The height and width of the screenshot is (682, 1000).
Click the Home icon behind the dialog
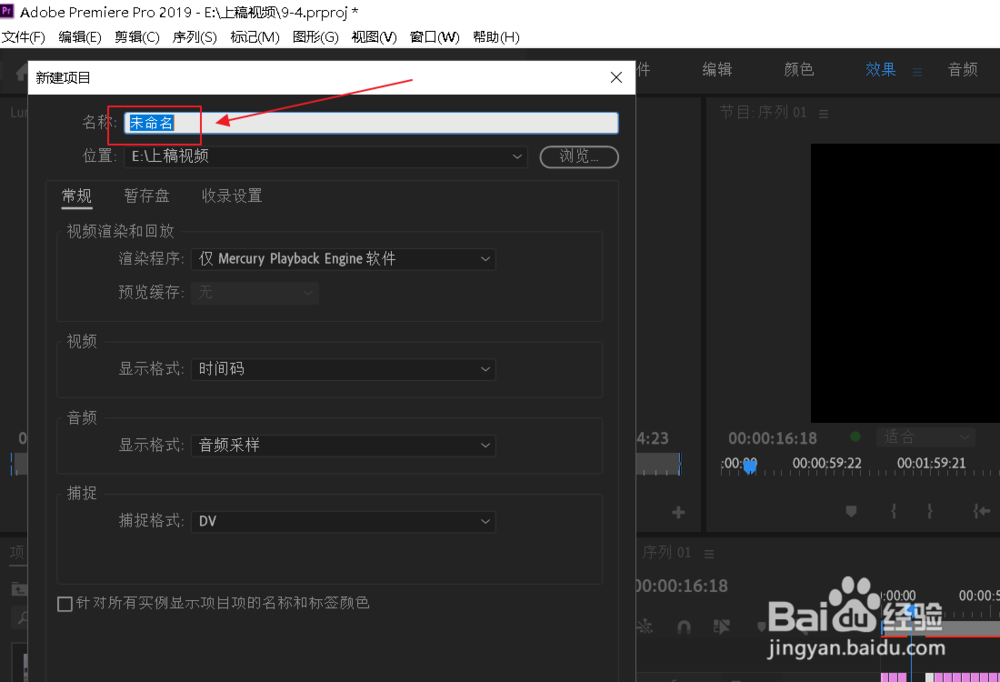pyautogui.click(x=22, y=71)
